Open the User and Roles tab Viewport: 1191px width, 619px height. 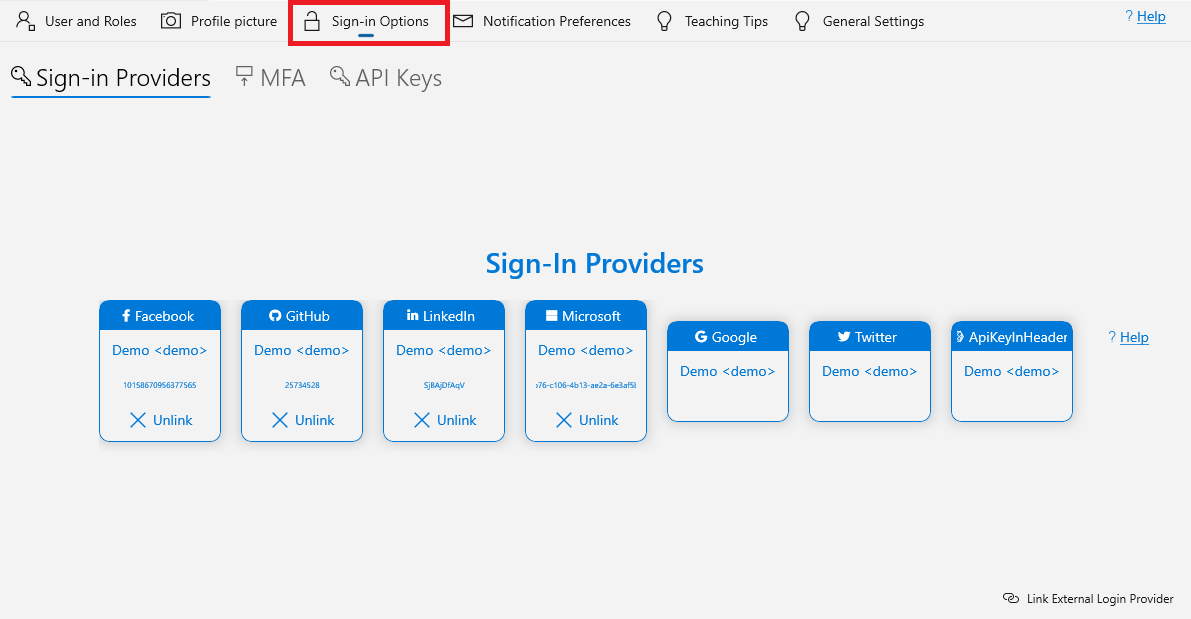point(77,21)
